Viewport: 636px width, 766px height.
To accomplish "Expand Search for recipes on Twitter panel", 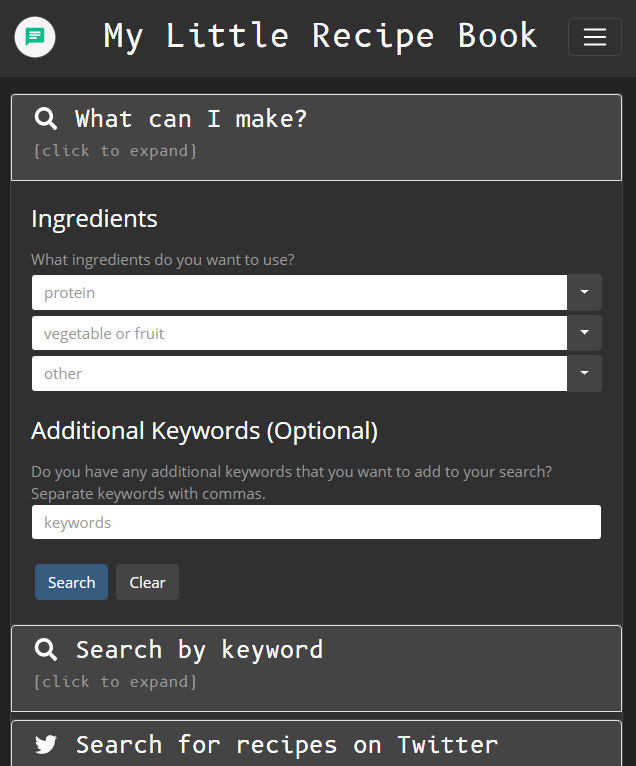I will (317, 744).
